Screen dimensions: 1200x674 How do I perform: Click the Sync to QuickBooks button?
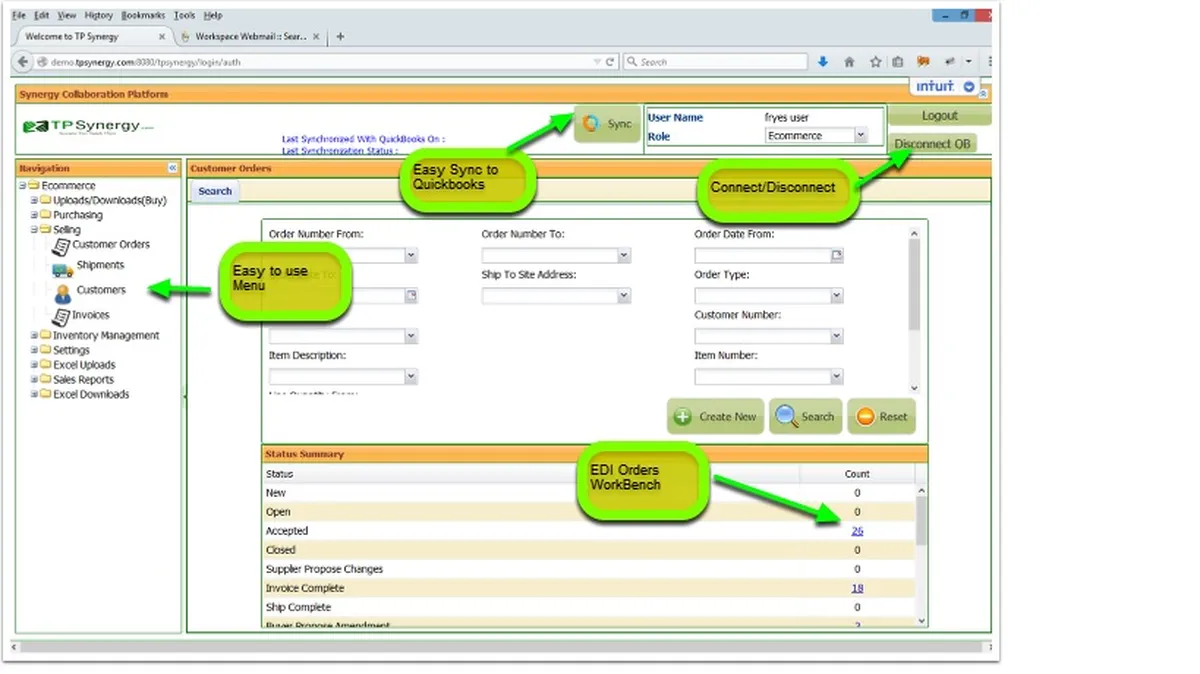(x=607, y=124)
